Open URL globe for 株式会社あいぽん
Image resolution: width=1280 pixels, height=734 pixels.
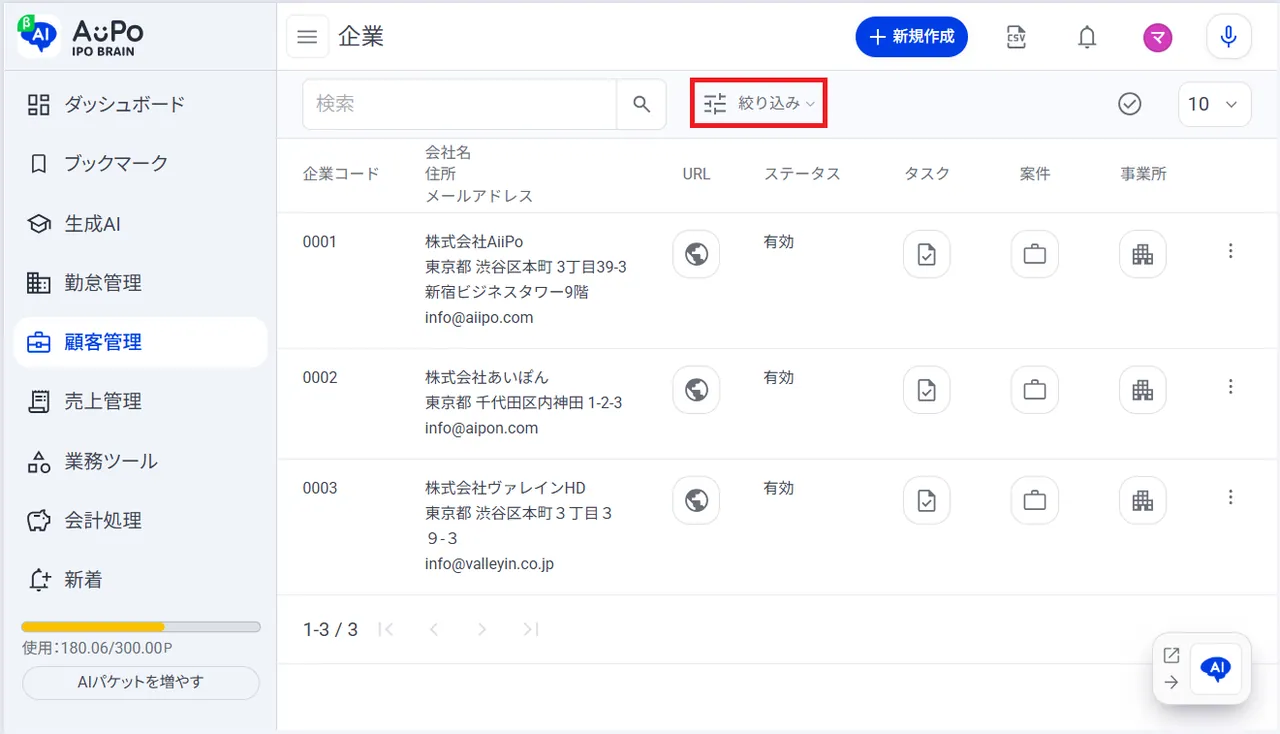click(x=696, y=390)
